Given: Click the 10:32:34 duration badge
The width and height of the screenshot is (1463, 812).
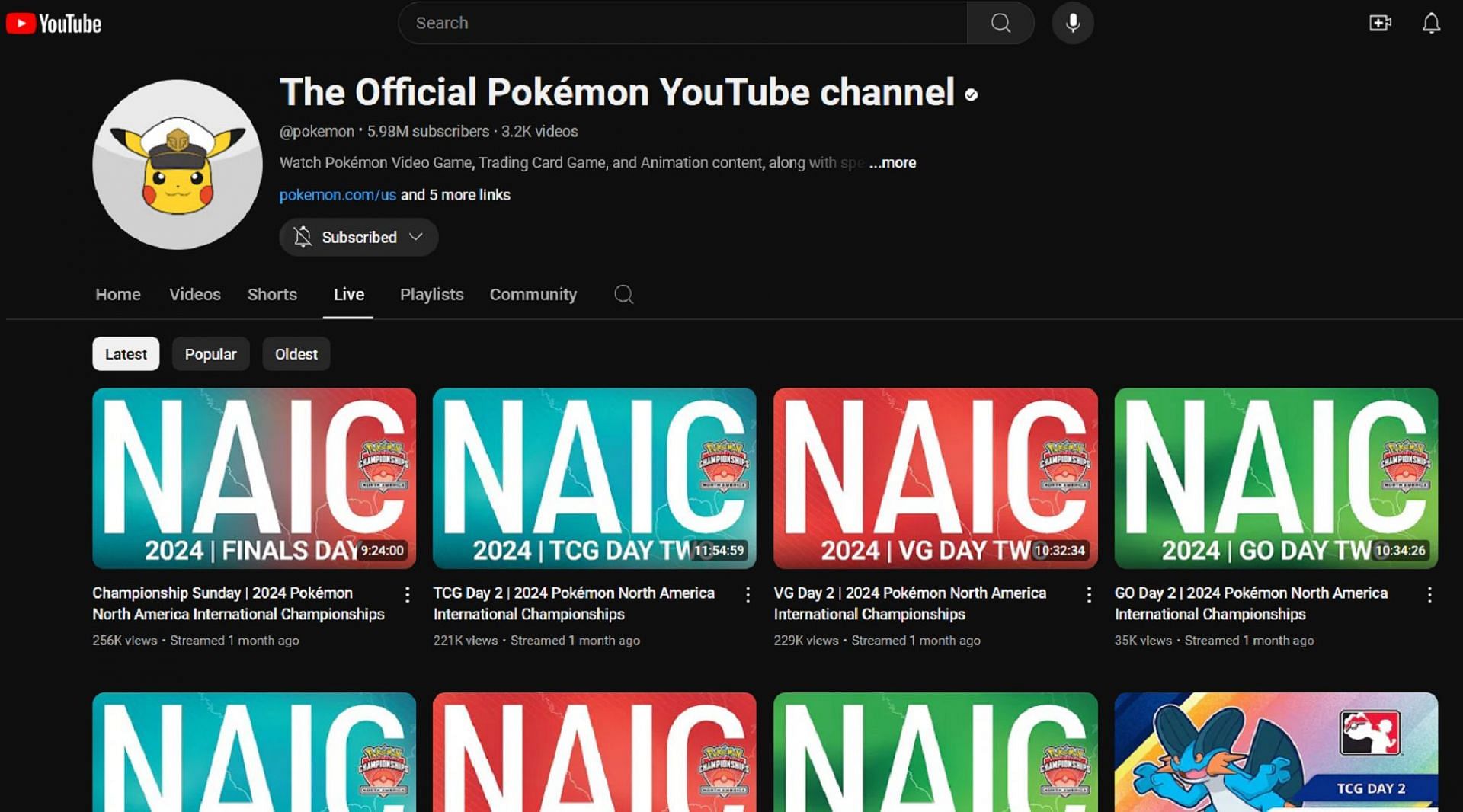Looking at the screenshot, I should click(x=1059, y=551).
